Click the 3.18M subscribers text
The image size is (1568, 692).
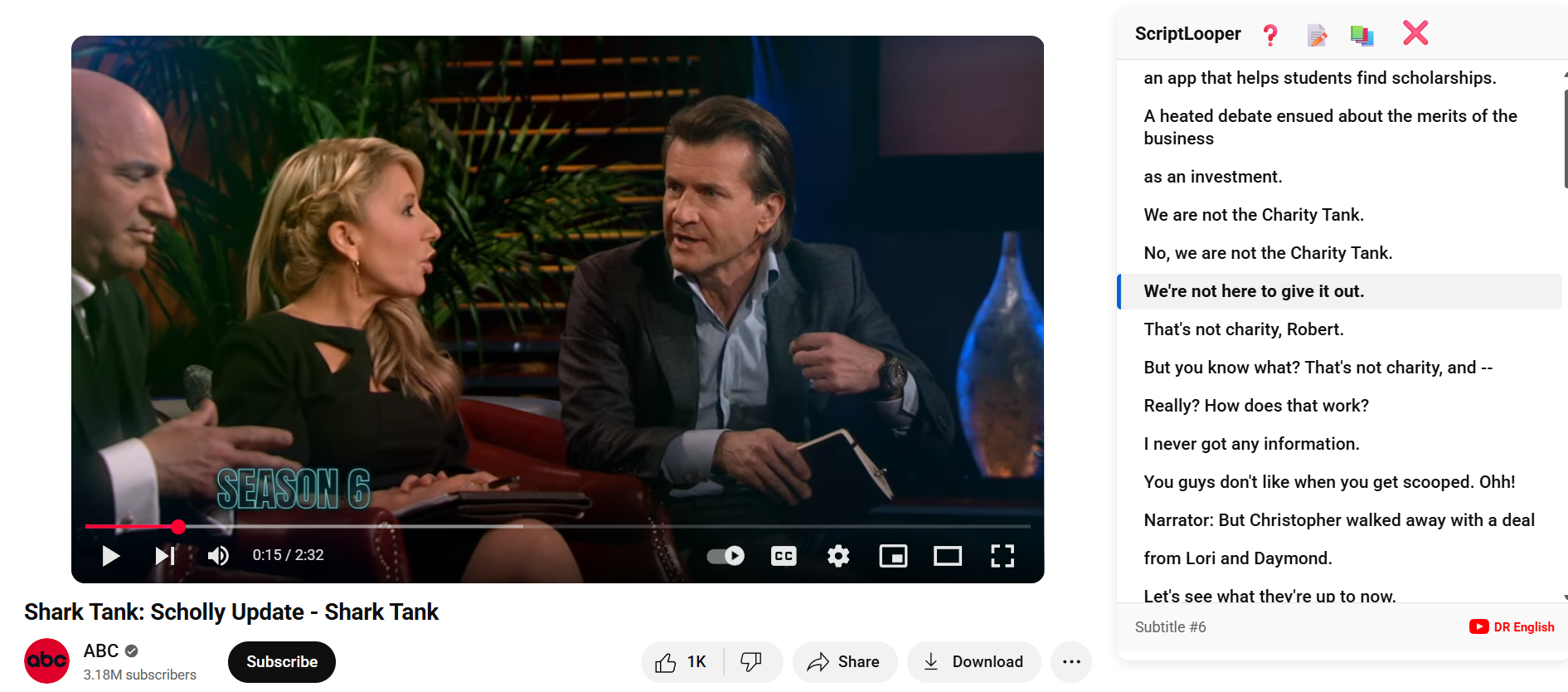[x=140, y=675]
